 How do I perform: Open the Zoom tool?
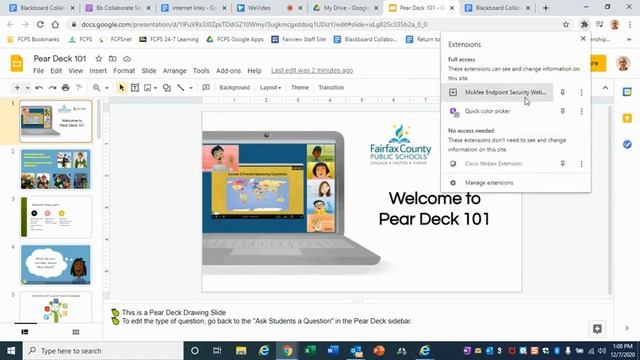[96, 88]
